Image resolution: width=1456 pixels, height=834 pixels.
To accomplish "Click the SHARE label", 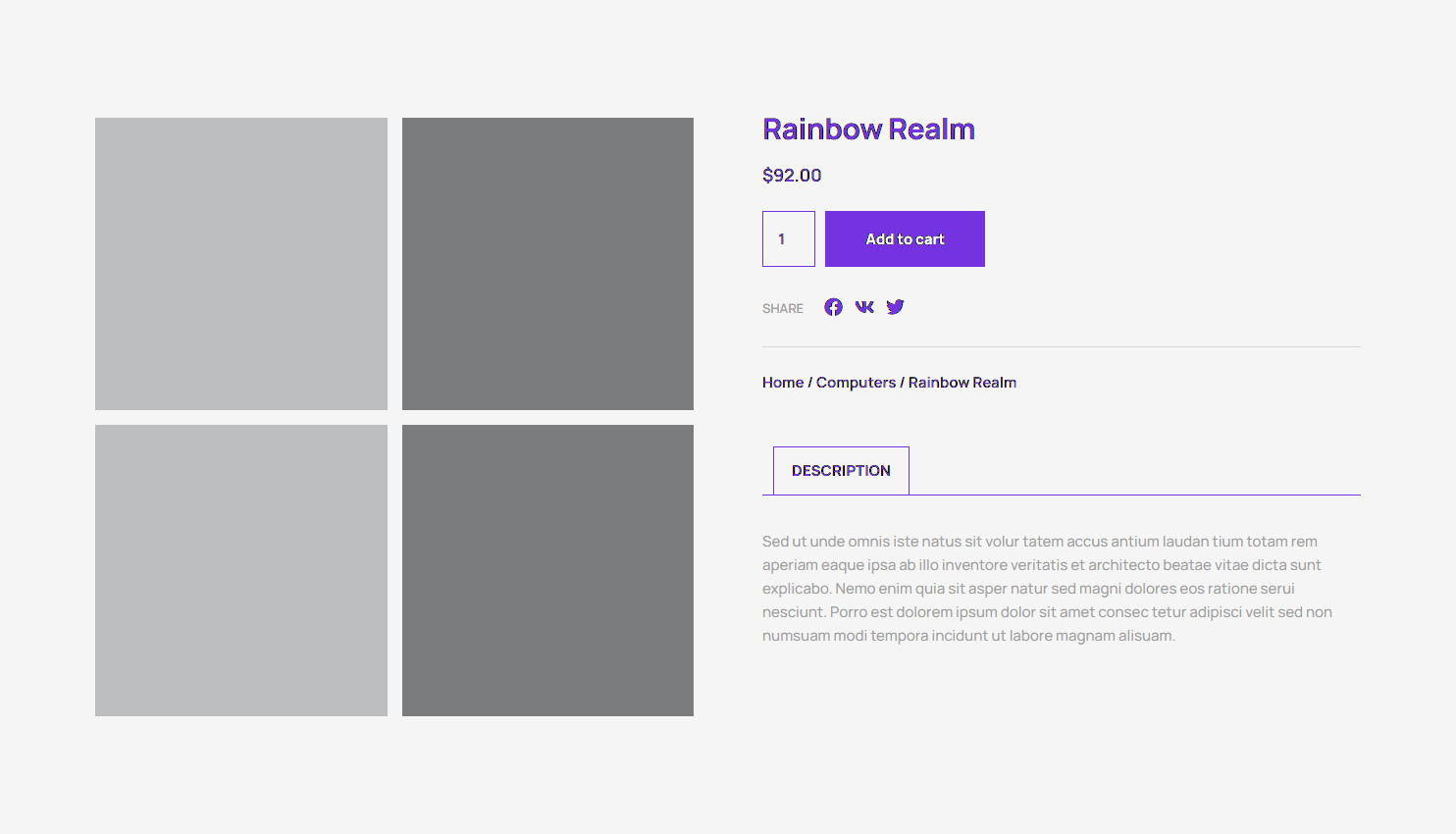I will (782, 308).
